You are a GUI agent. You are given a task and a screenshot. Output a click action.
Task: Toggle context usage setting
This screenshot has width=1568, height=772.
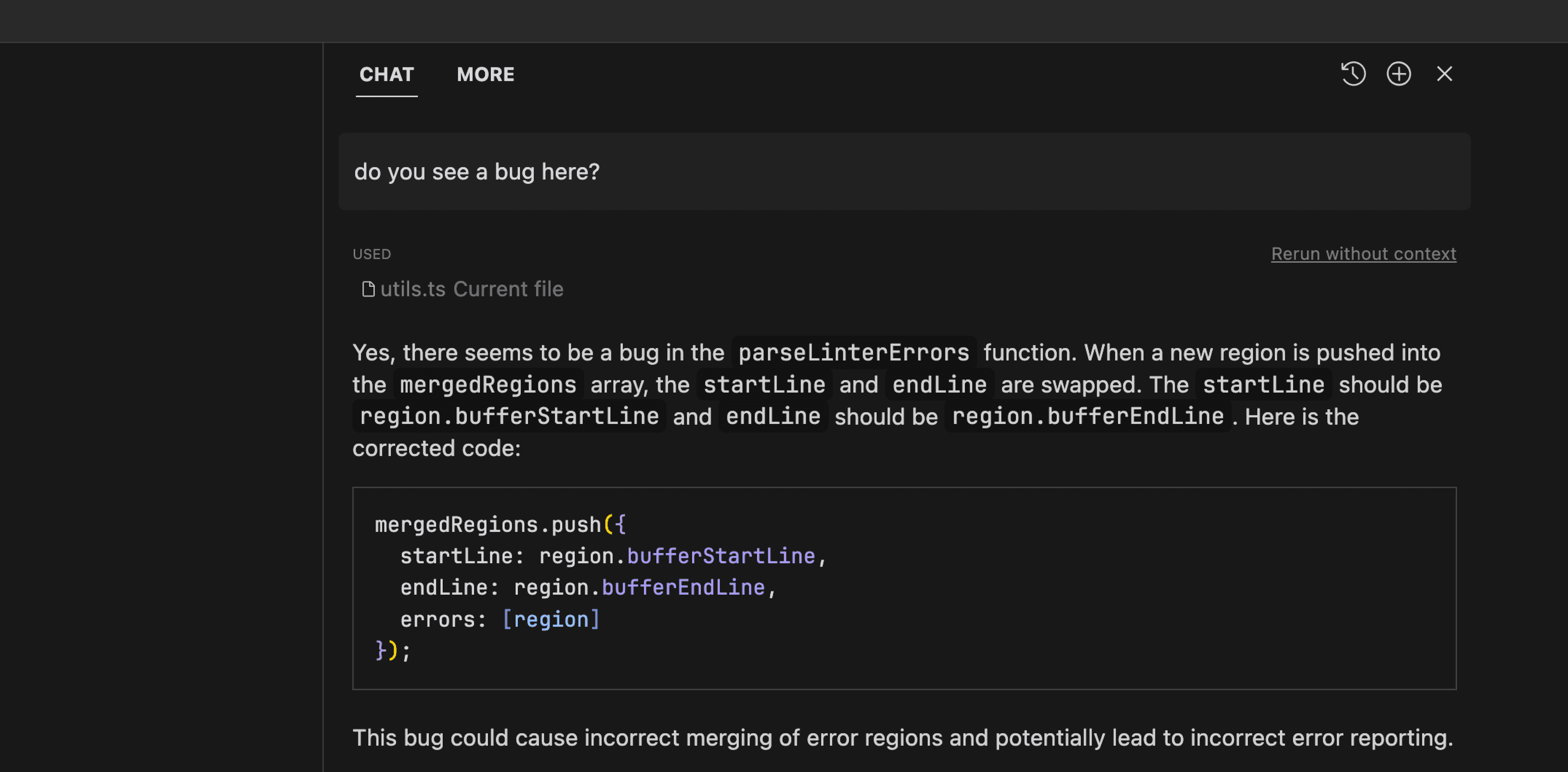[x=1362, y=253]
